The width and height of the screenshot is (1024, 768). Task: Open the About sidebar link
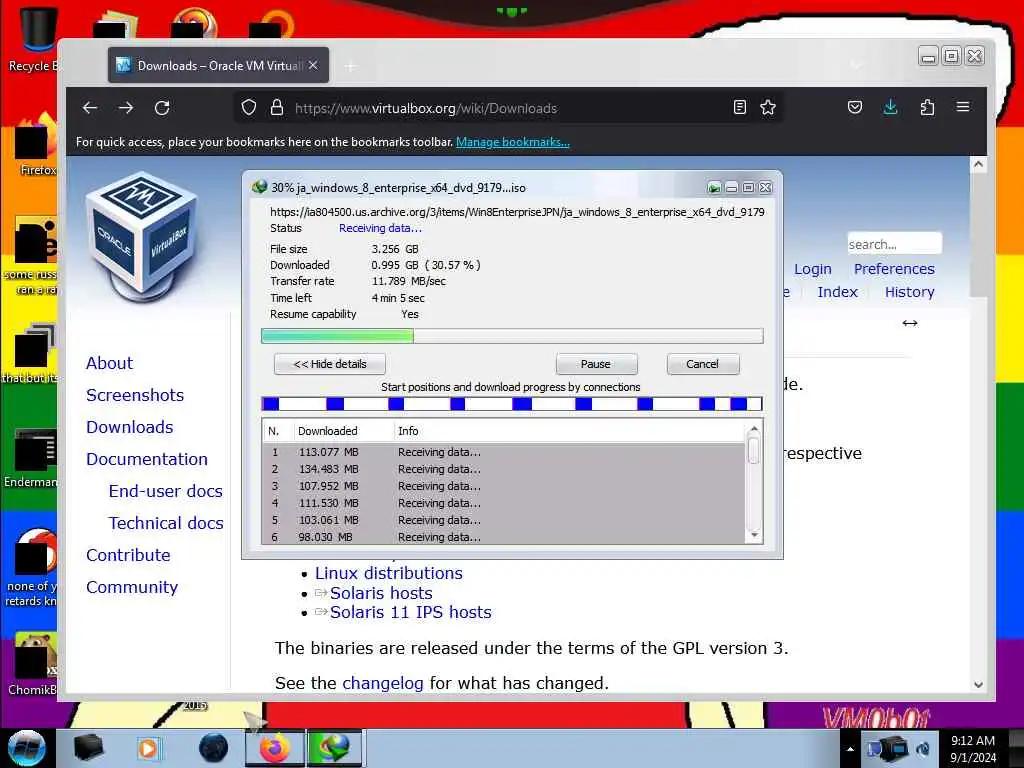(109, 363)
